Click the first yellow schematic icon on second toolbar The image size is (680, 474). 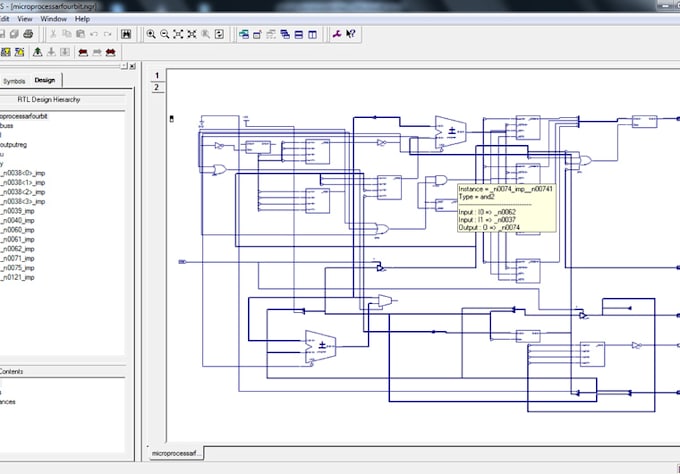pos(6,52)
